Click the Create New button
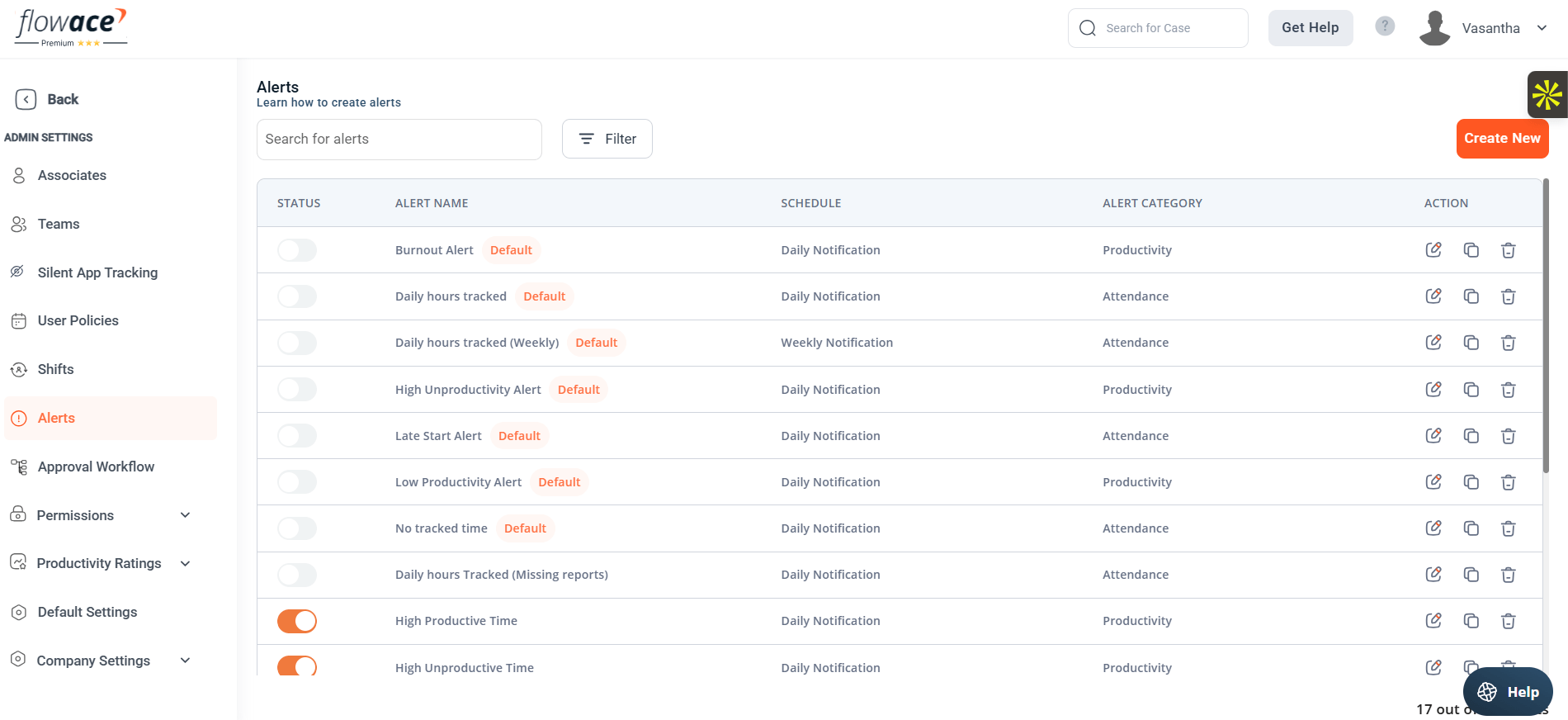The image size is (1568, 720). click(1502, 139)
